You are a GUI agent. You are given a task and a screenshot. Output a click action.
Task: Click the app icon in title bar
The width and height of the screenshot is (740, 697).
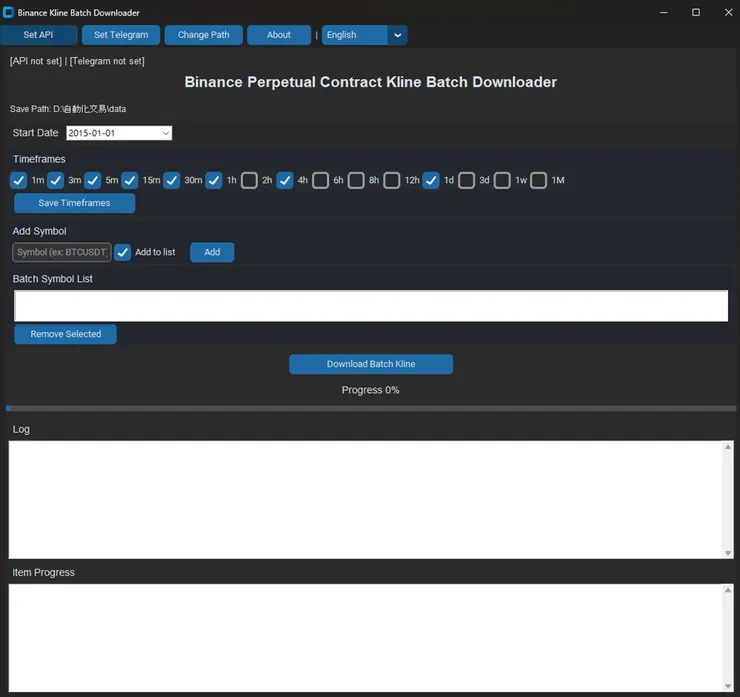[x=8, y=12]
